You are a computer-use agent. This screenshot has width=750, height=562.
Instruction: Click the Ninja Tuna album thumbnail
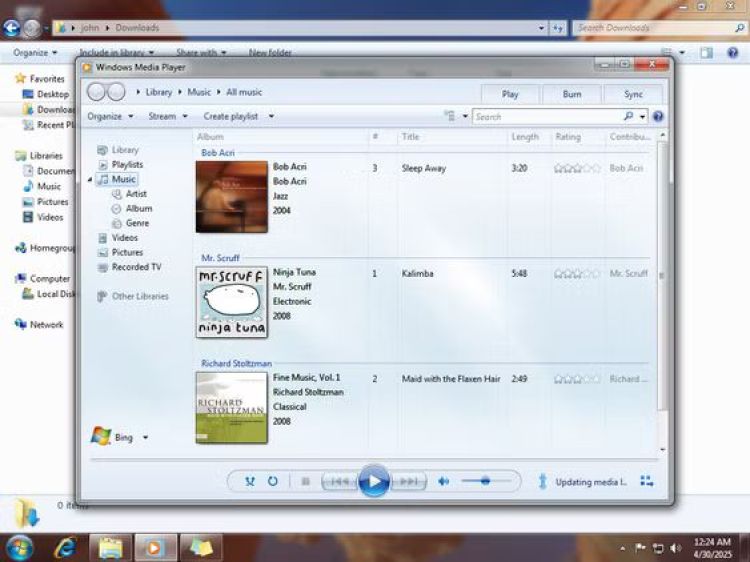232,302
